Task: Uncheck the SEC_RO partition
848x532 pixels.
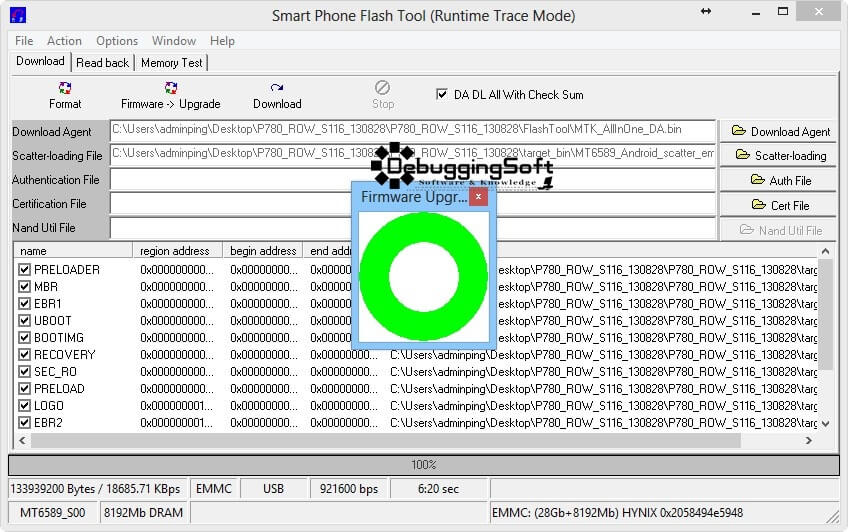Action: pyautogui.click(x=24, y=371)
